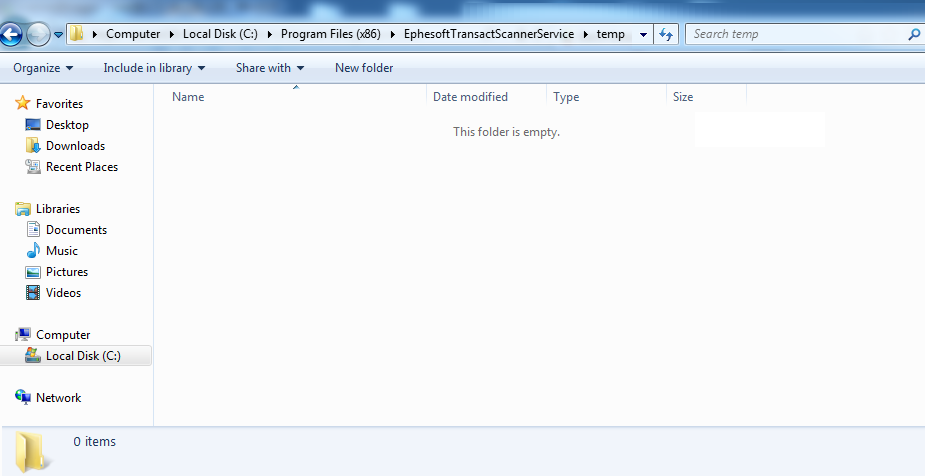Screen dimensions: 925x476
Task: Click the Pictures library icon
Action: pos(32,272)
